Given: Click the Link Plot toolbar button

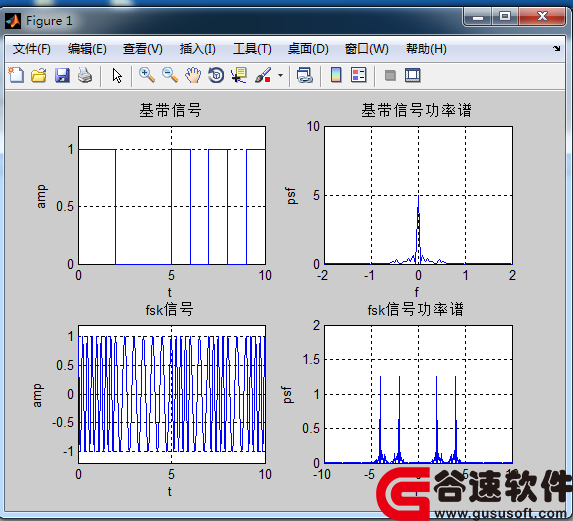Looking at the screenshot, I should click(305, 76).
